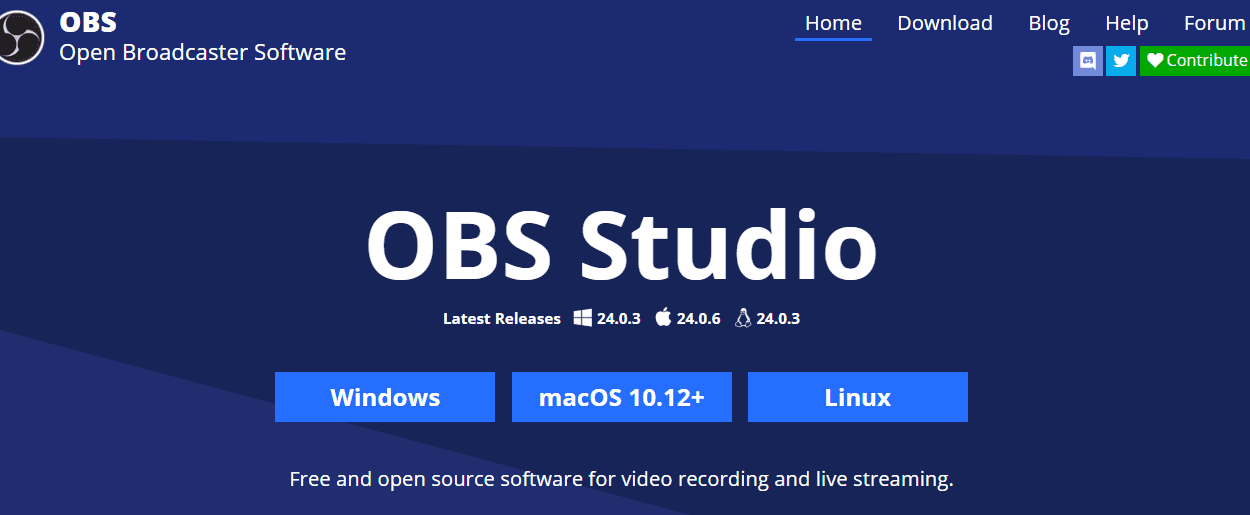Click the Latest Releases label

[x=502, y=319]
